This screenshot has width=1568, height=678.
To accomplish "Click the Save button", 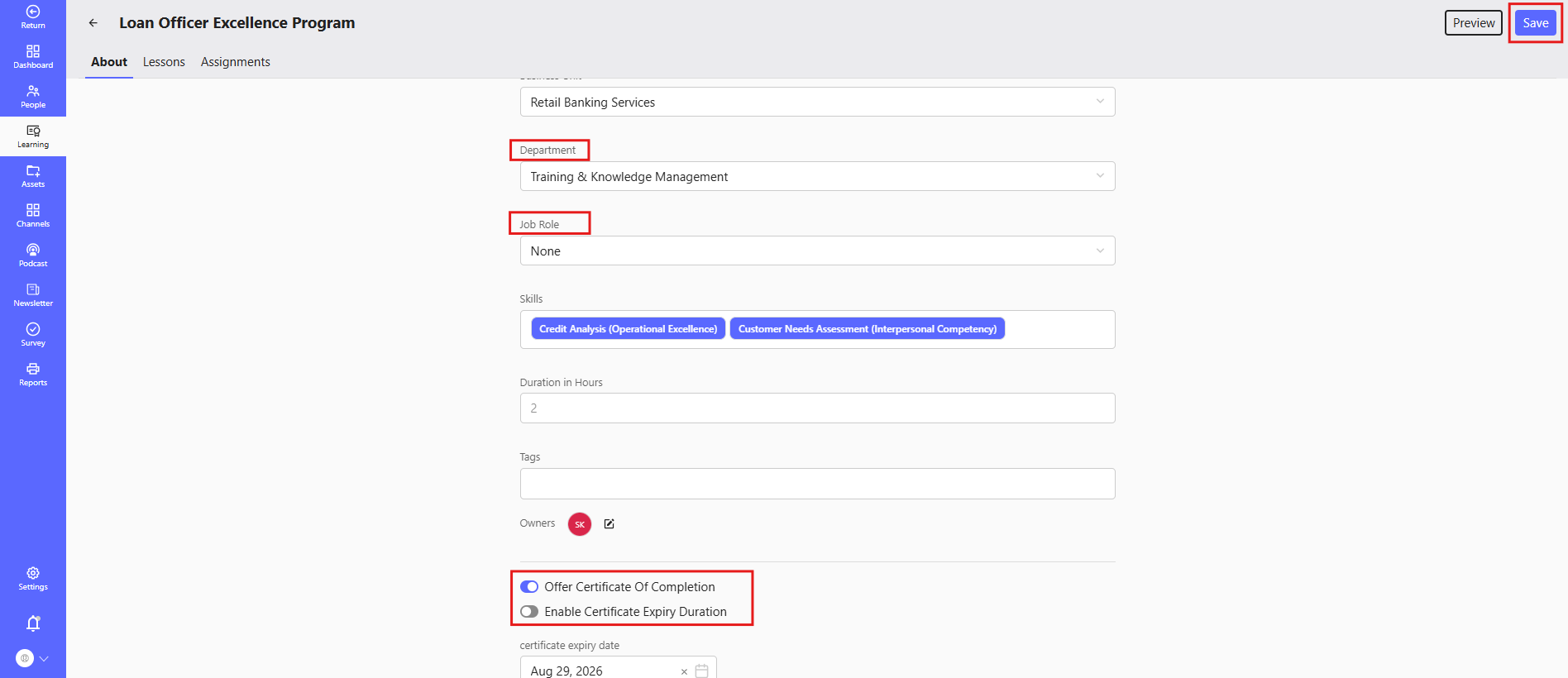I will click(1536, 23).
